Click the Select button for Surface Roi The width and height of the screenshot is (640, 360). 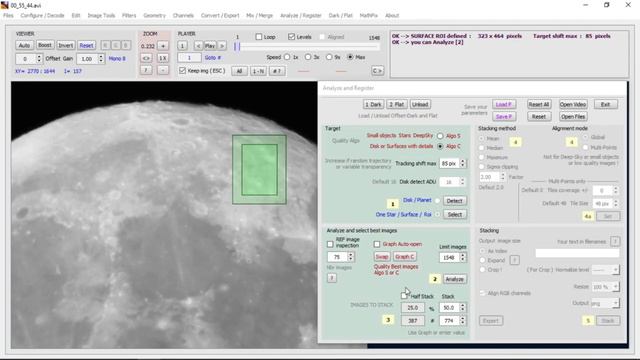tap(455, 214)
